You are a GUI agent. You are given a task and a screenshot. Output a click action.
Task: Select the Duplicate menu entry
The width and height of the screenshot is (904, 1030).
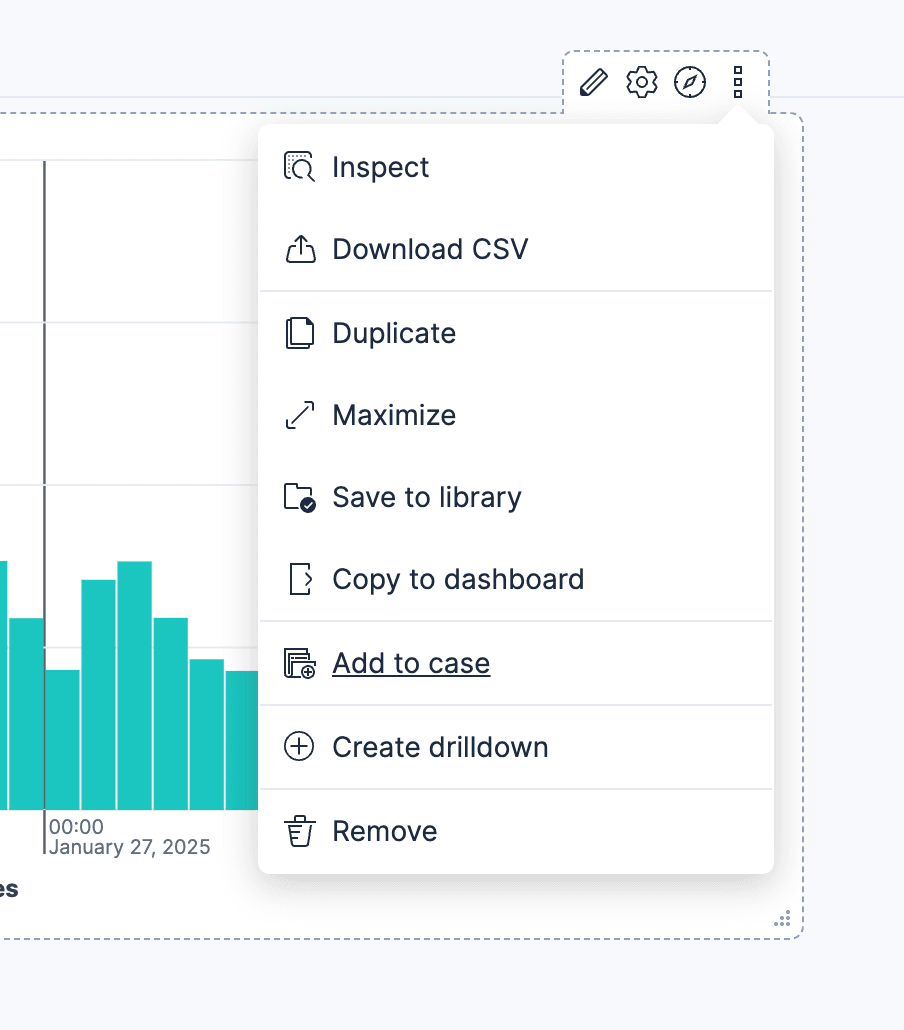[393, 333]
